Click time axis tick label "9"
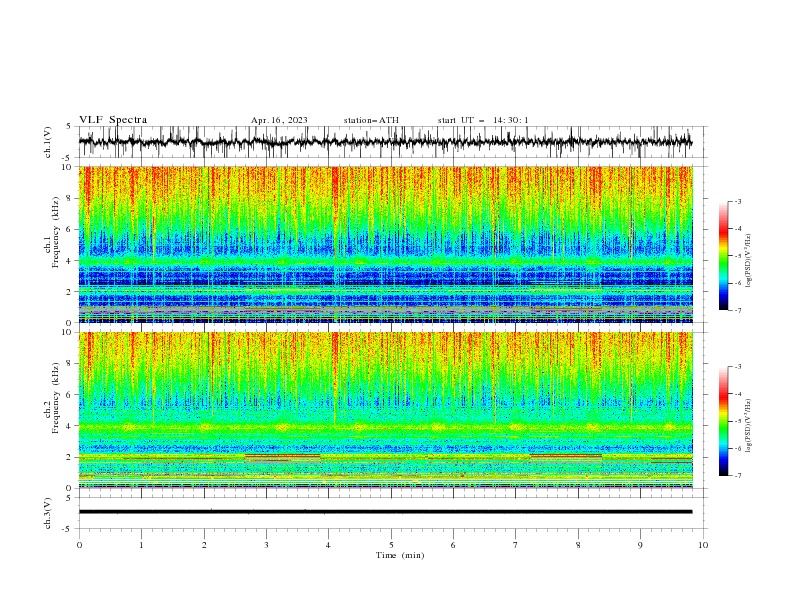 [640, 545]
